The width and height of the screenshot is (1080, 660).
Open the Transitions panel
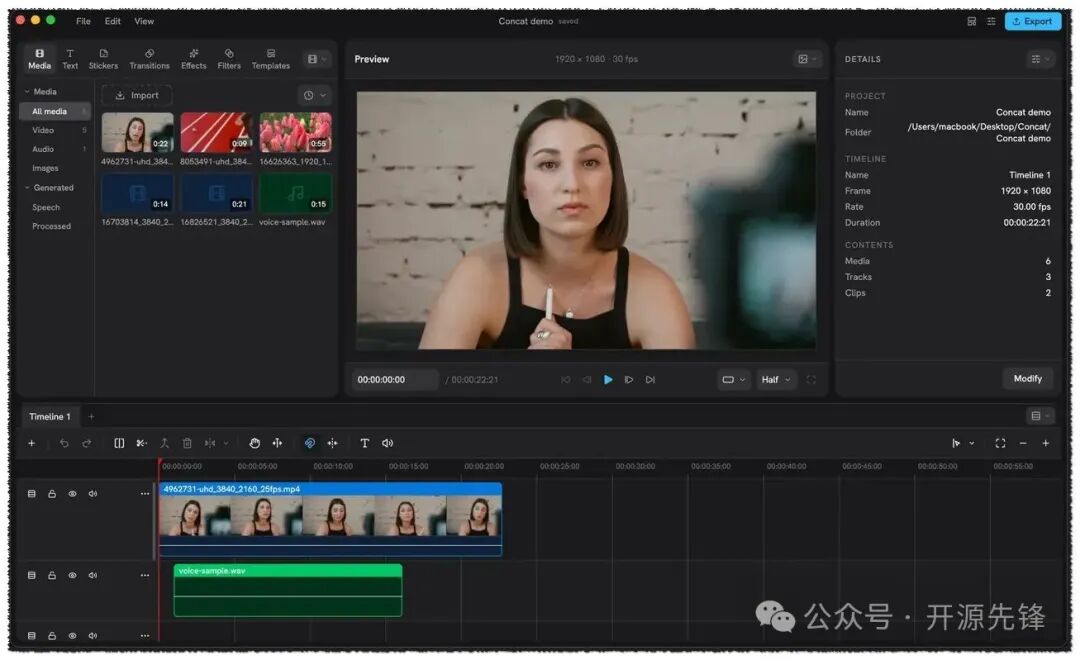tap(149, 59)
